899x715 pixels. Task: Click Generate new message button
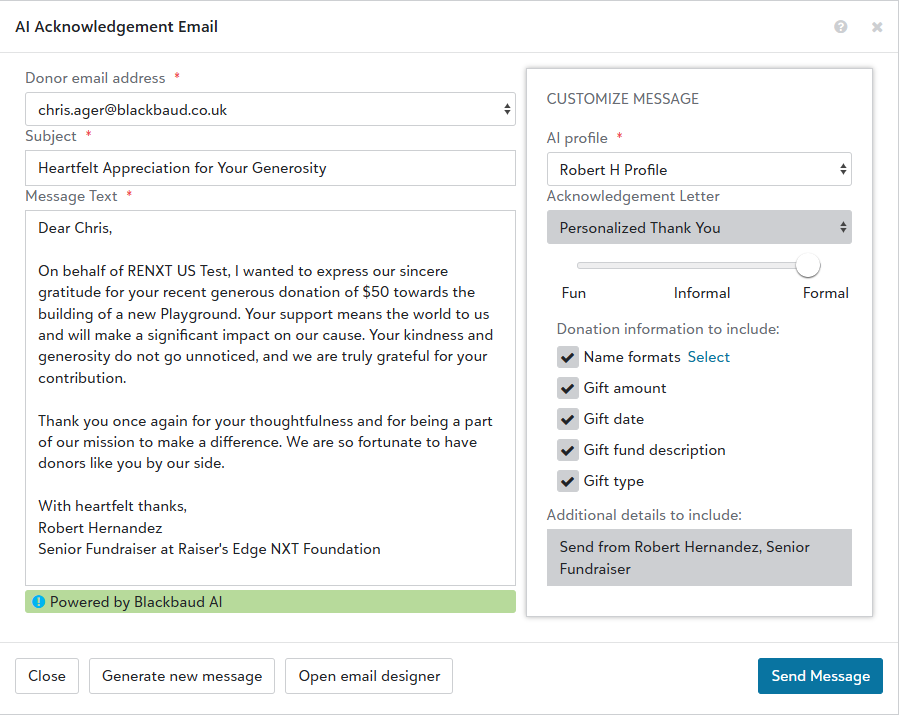pyautogui.click(x=182, y=676)
